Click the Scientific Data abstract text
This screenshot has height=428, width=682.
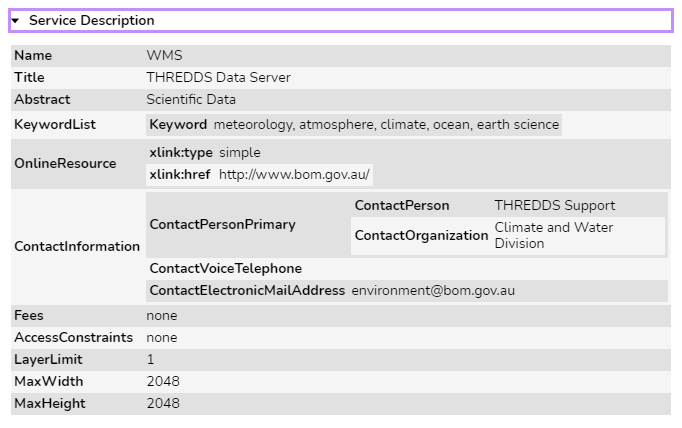click(x=191, y=99)
